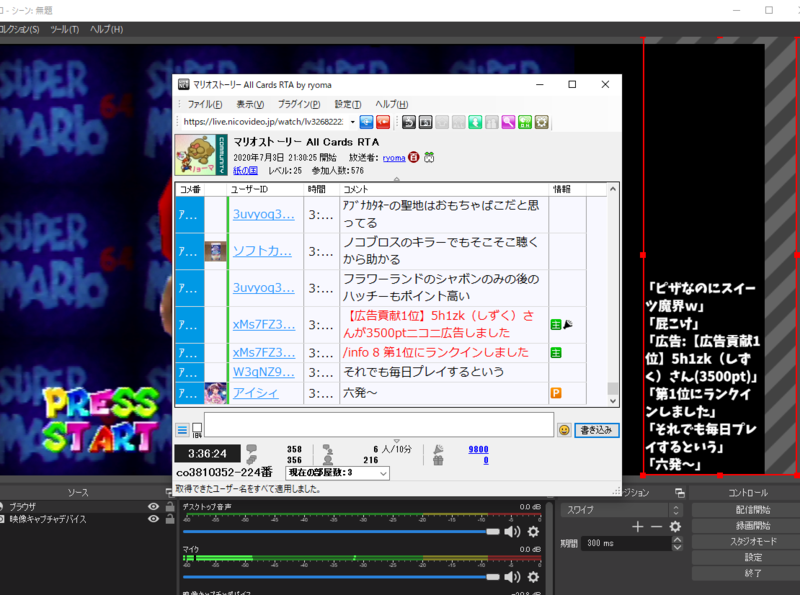Open the 設定(T) menu in comment viewer
The height and width of the screenshot is (595, 800).
click(x=348, y=104)
